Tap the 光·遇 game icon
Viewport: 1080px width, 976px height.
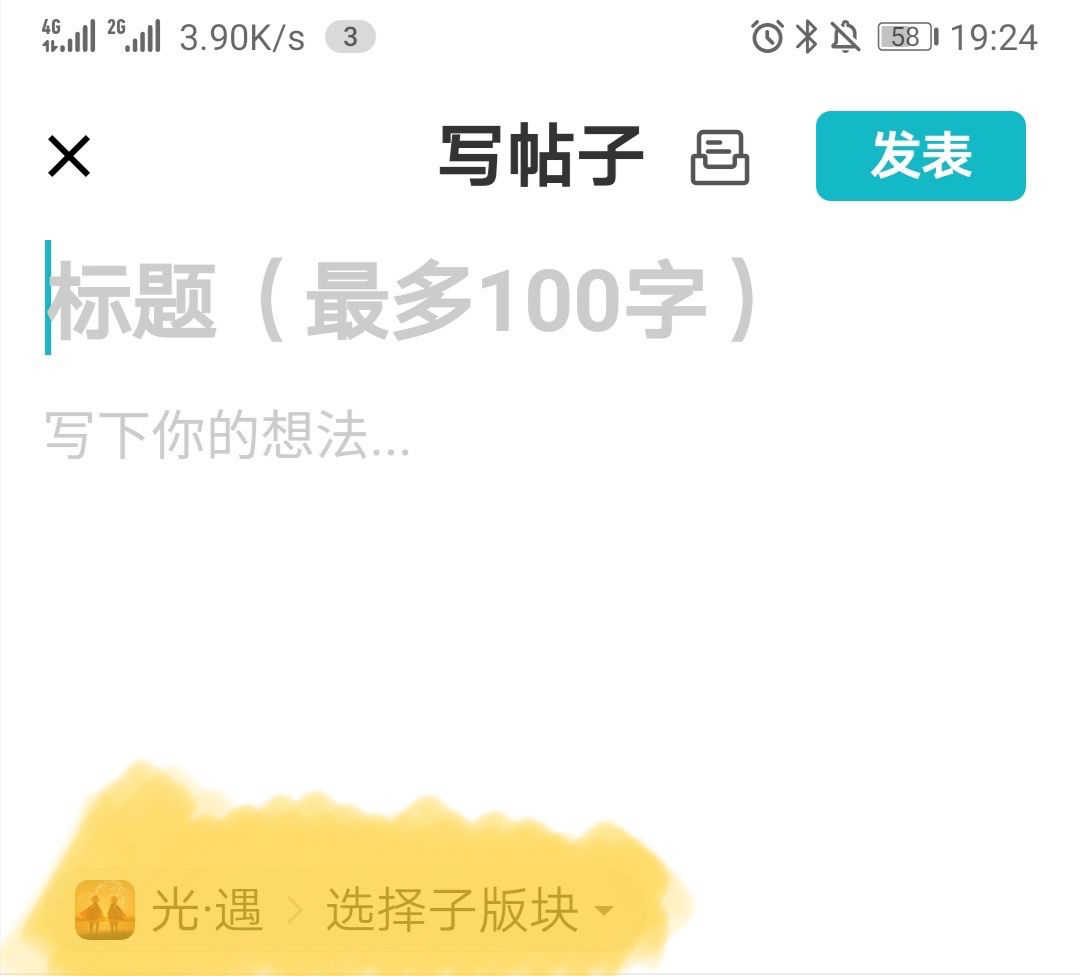pyautogui.click(x=105, y=910)
